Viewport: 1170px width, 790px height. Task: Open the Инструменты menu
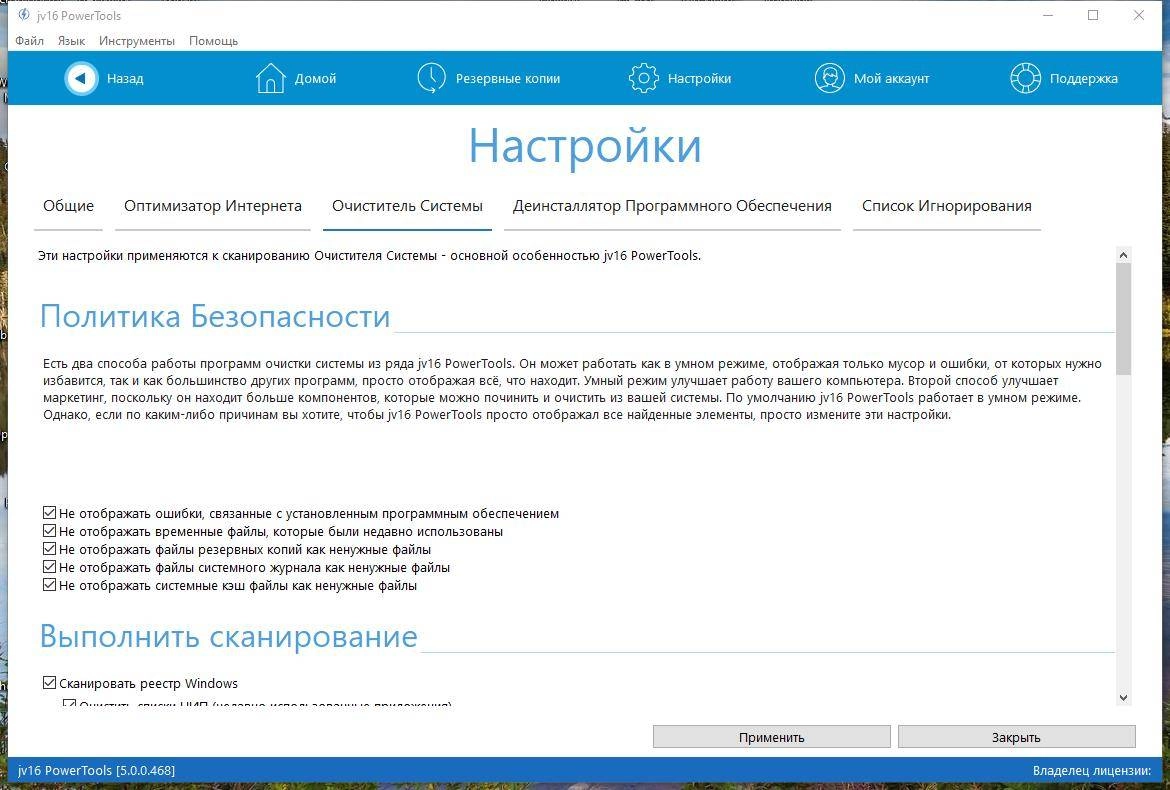point(137,41)
